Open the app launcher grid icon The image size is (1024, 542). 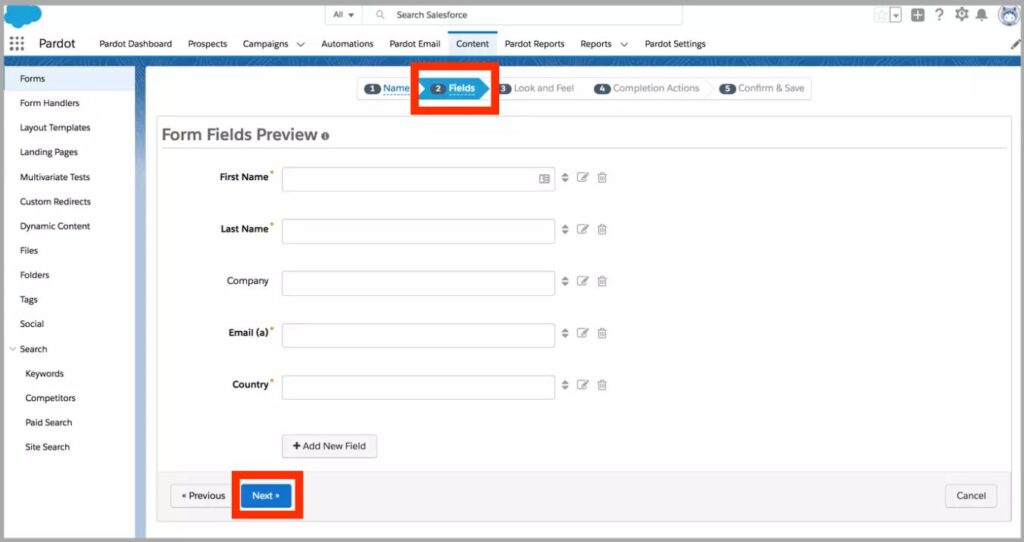click(x=17, y=44)
